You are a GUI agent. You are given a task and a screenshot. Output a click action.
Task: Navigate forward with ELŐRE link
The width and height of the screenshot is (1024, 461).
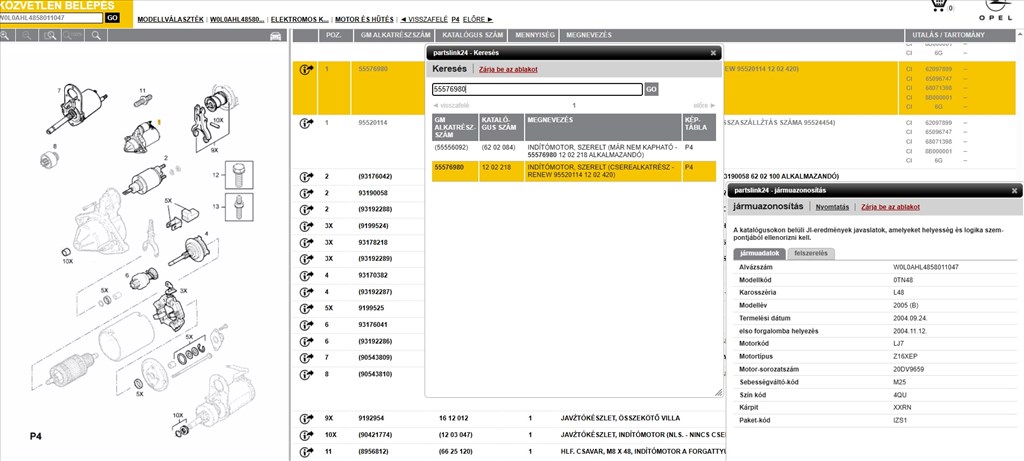478,19
